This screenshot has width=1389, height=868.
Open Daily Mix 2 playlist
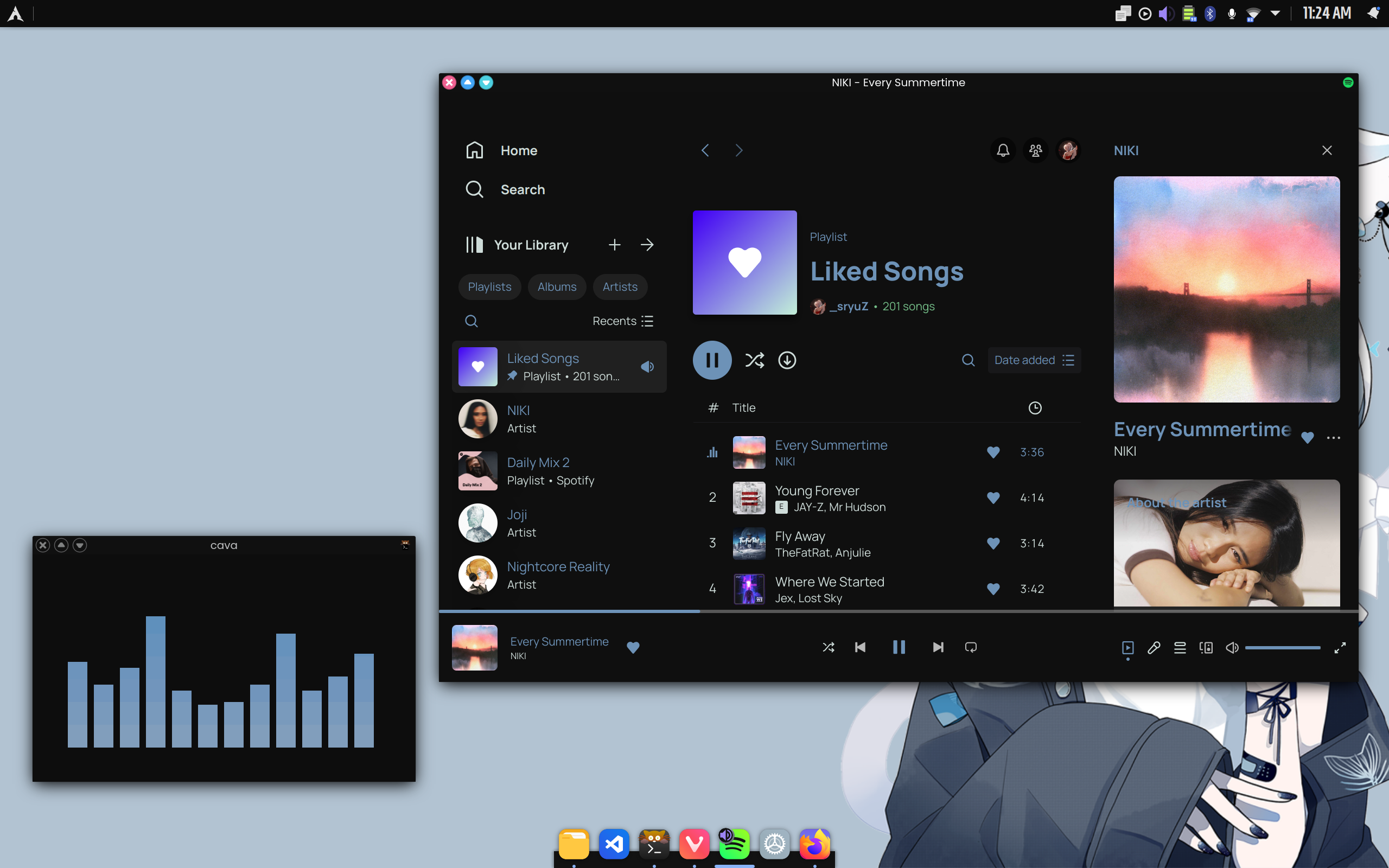coord(559,471)
